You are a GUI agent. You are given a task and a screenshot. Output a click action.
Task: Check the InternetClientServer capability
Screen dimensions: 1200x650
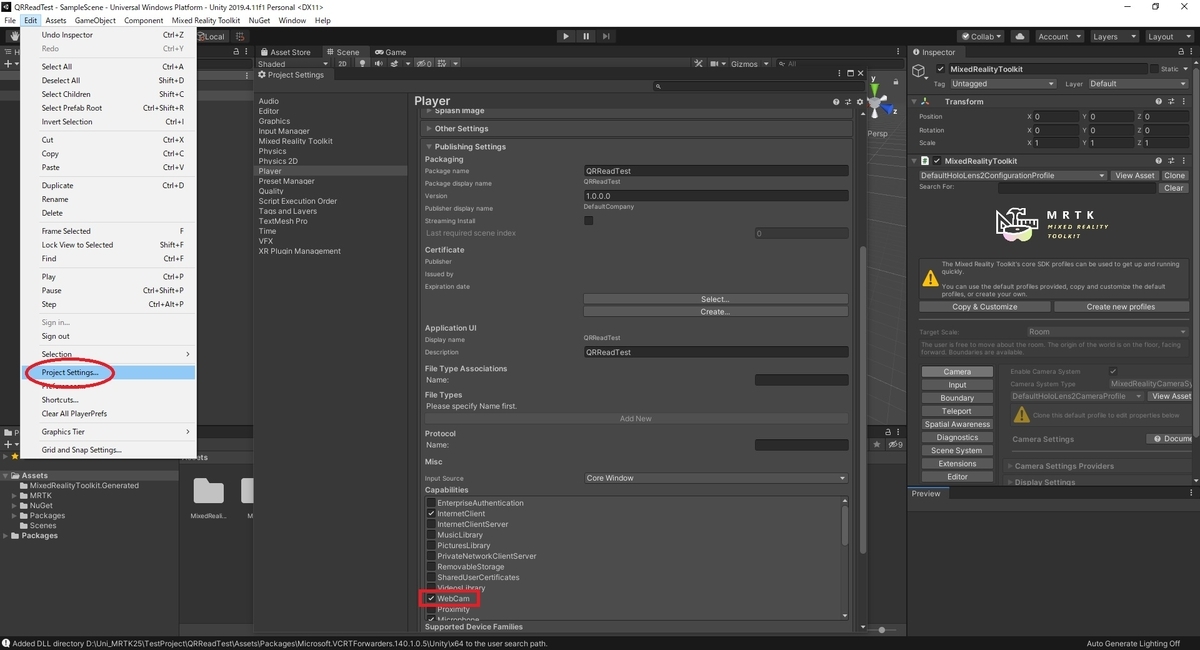click(x=431, y=525)
